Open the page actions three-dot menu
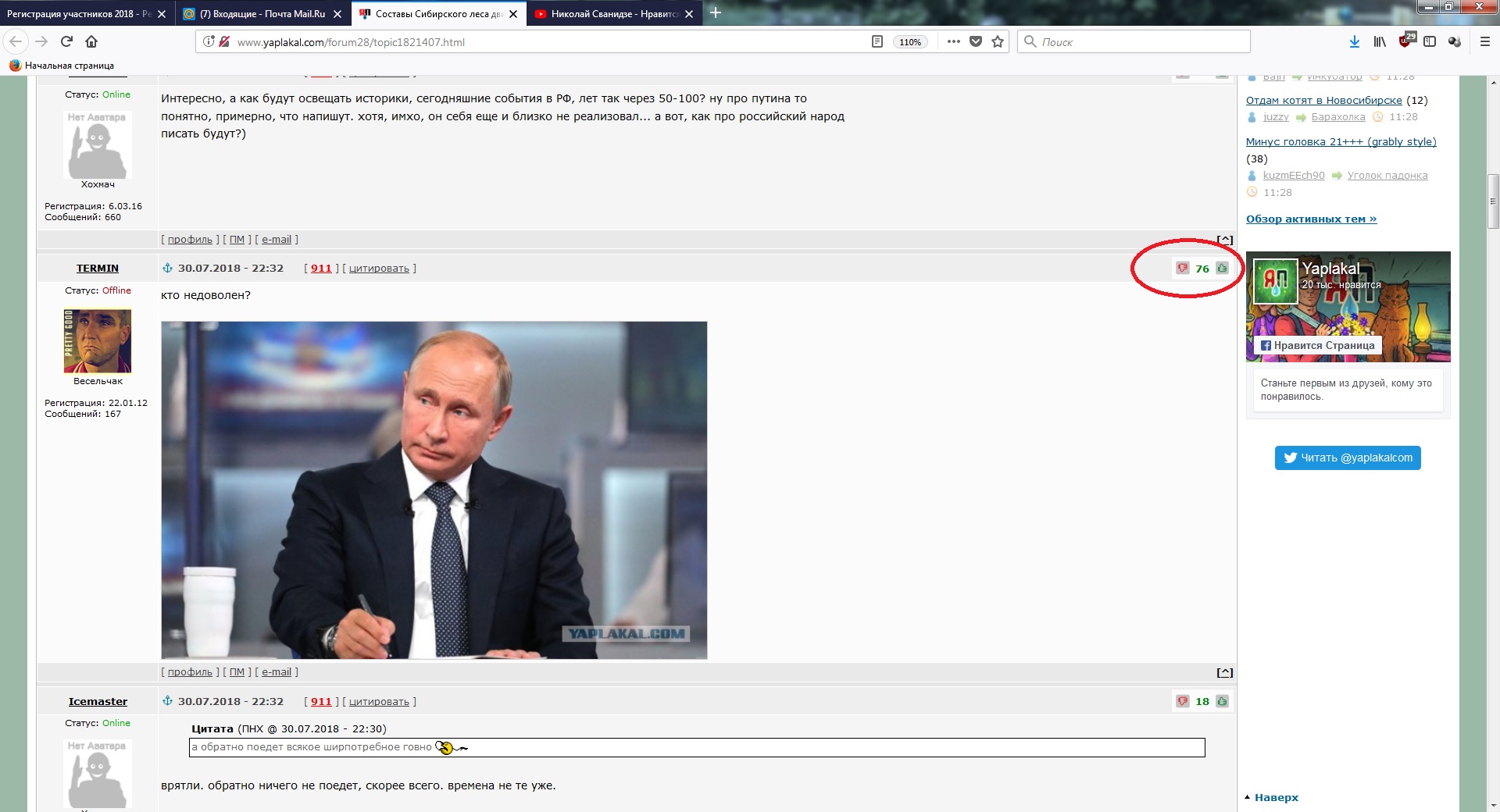1500x812 pixels. [954, 41]
